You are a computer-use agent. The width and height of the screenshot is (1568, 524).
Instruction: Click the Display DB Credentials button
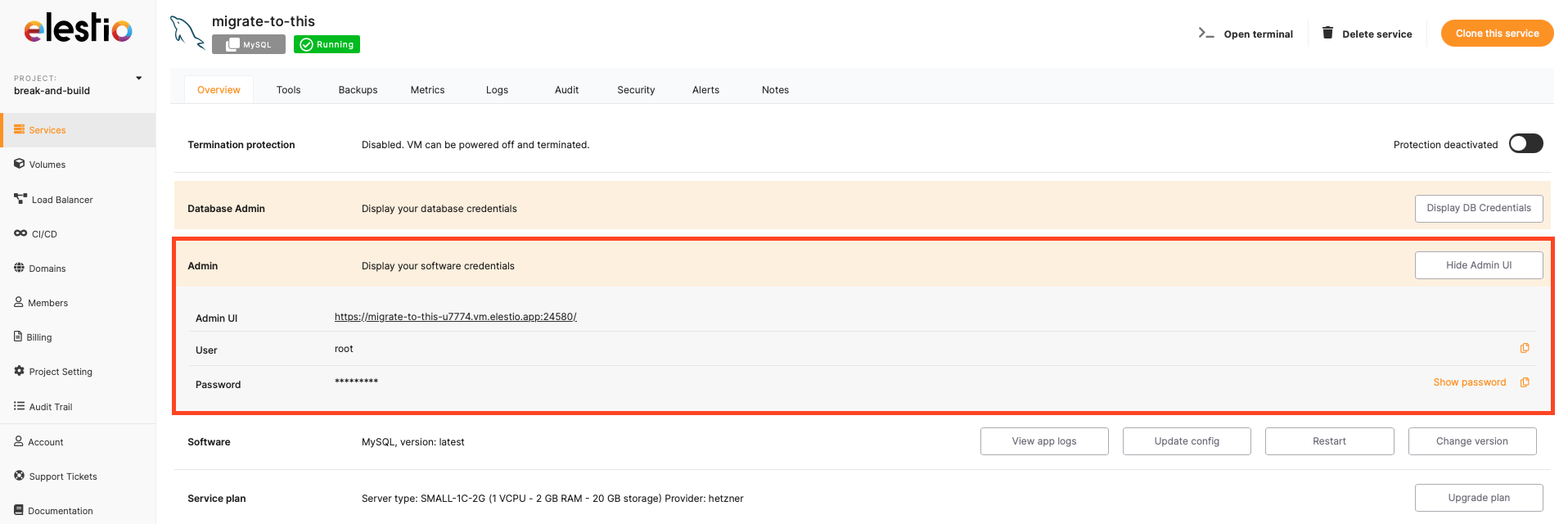point(1479,208)
